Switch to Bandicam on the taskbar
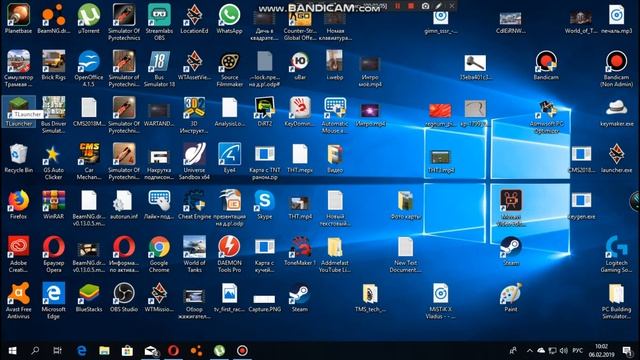Screen dimensions: 640x360 (242, 351)
